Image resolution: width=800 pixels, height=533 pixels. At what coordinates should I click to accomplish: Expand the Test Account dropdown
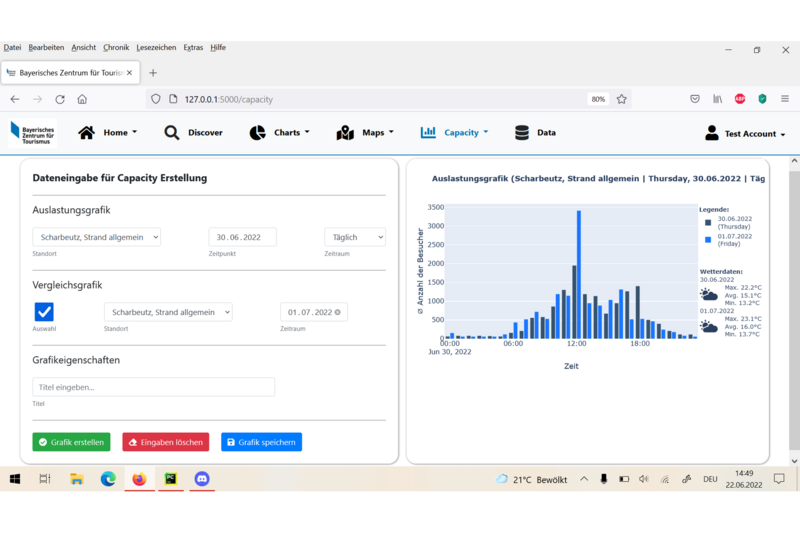745,133
